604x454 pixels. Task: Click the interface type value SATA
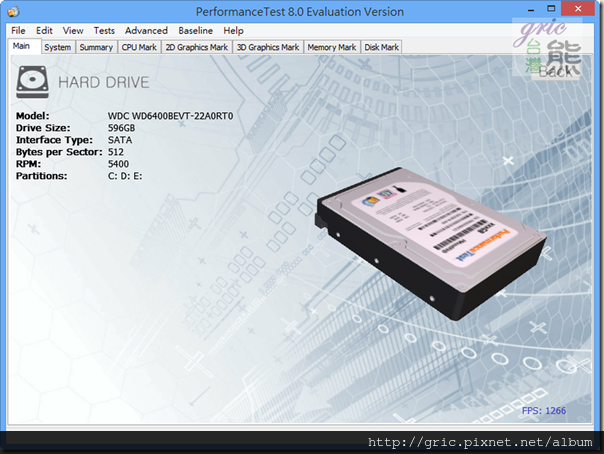tap(120, 140)
